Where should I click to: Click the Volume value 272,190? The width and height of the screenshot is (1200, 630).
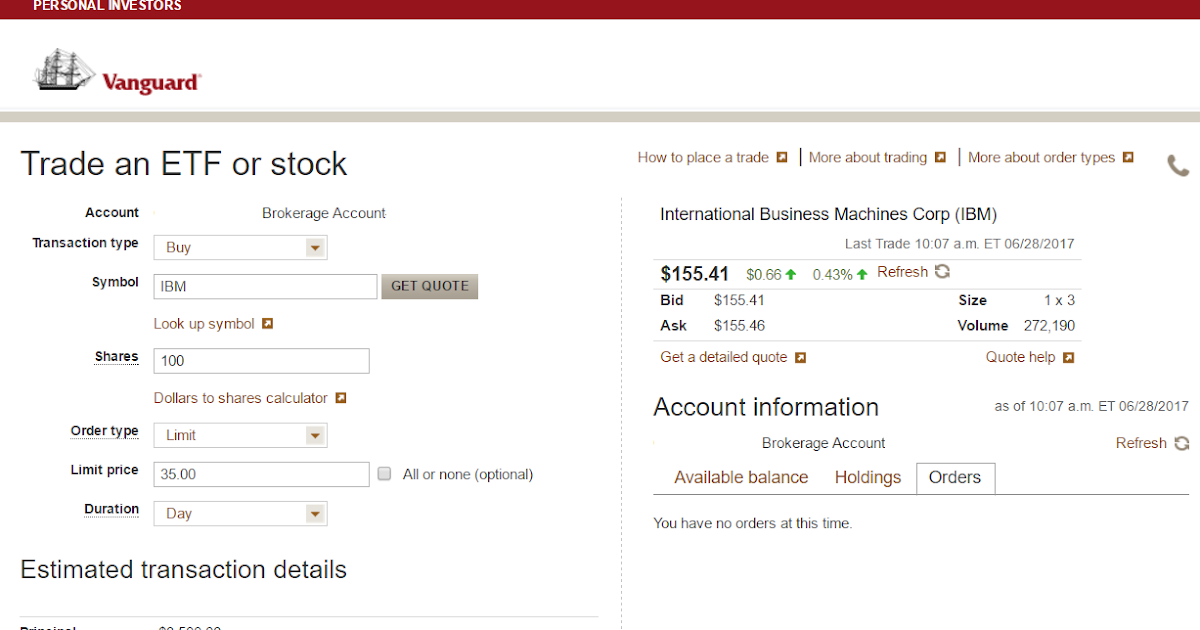coord(1049,326)
